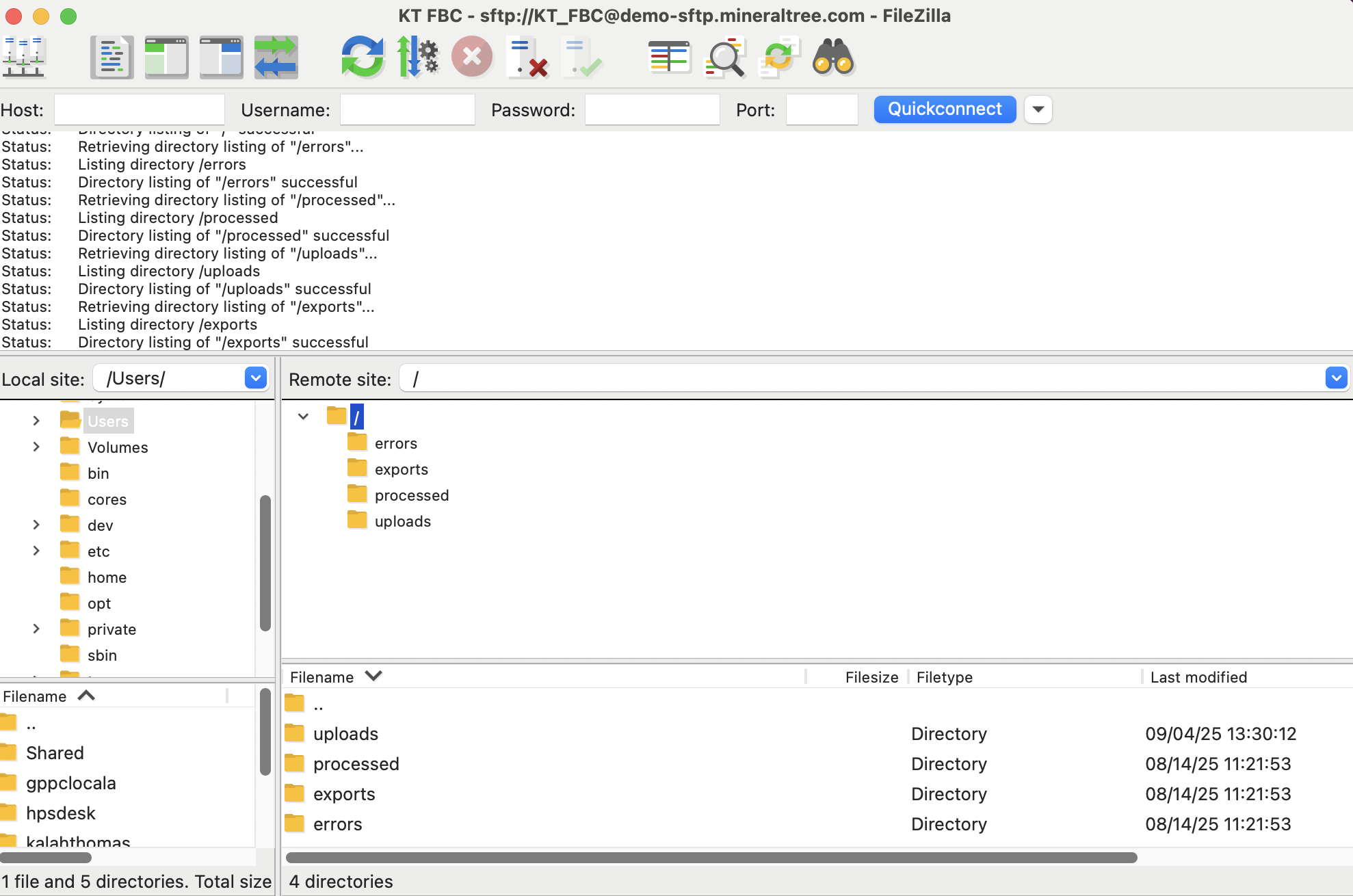Screen dimensions: 1353x896
Task: Select processed folder in remote tree
Action: click(x=412, y=495)
